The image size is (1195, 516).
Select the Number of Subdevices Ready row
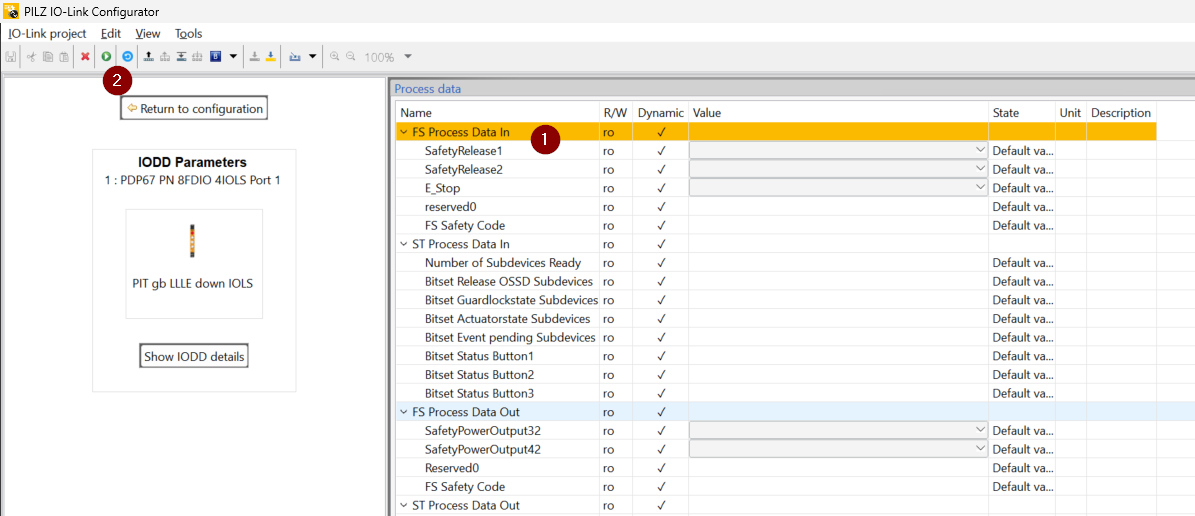777,263
